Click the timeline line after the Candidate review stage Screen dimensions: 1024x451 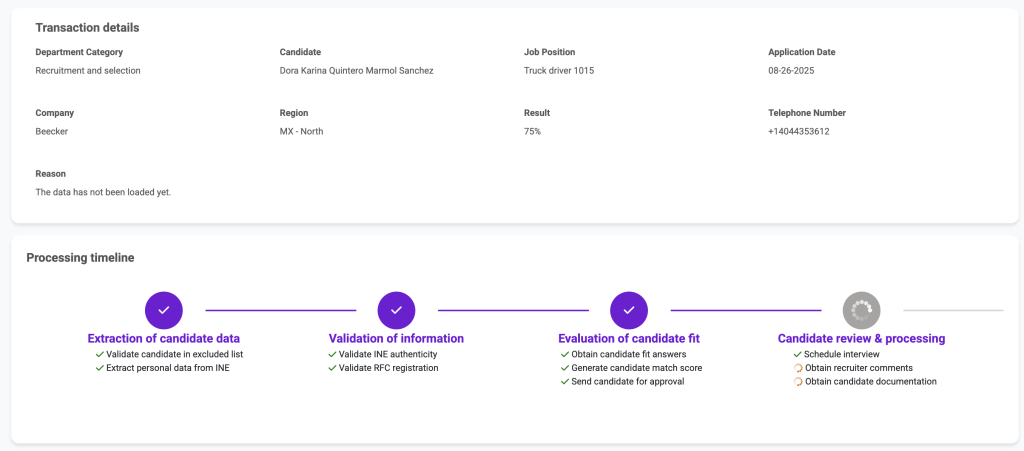click(952, 310)
